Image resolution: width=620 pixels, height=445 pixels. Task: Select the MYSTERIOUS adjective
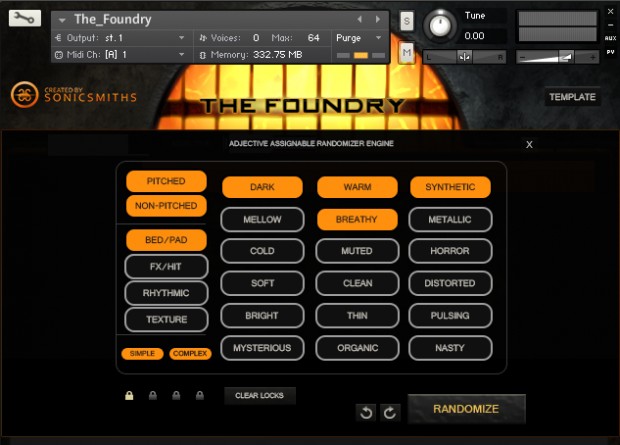pyautogui.click(x=262, y=348)
